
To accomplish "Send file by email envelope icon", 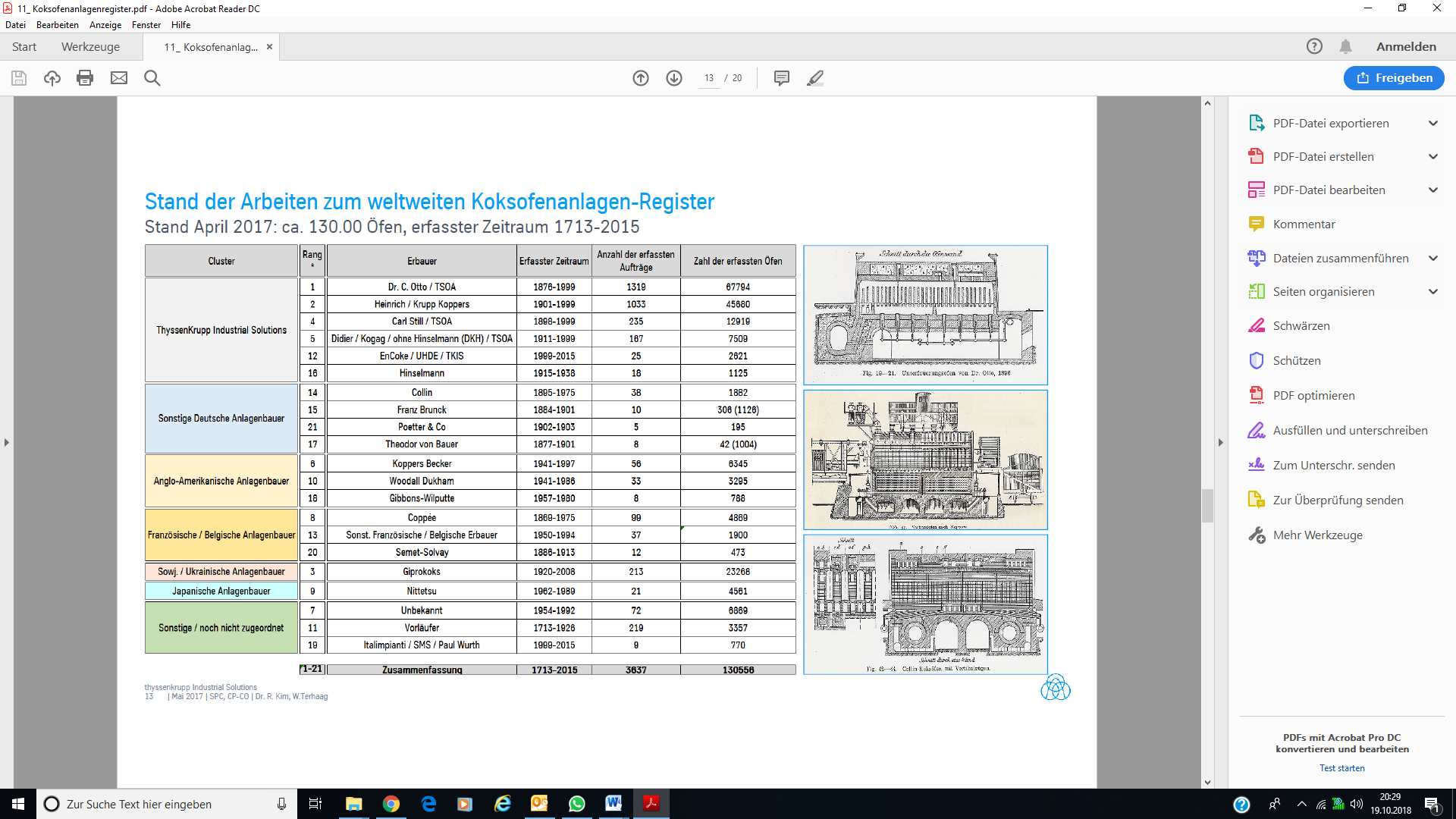I will pos(119,78).
